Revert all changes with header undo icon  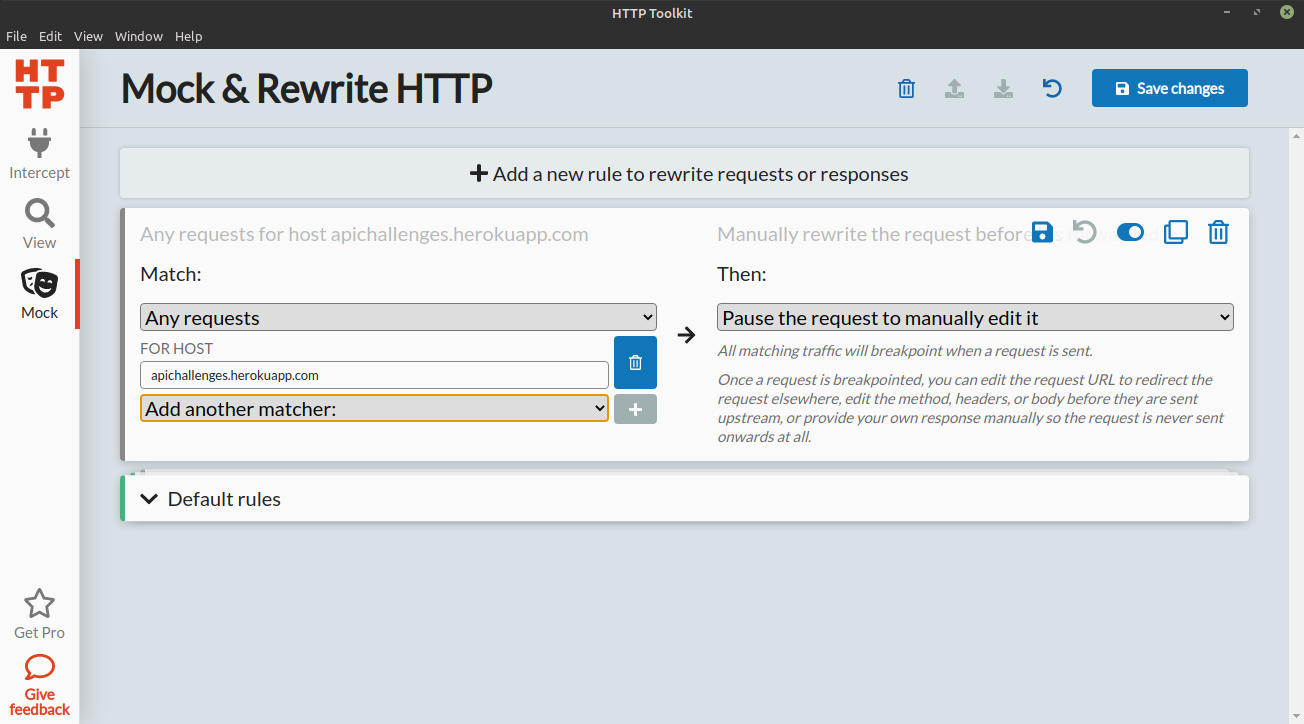pos(1052,88)
